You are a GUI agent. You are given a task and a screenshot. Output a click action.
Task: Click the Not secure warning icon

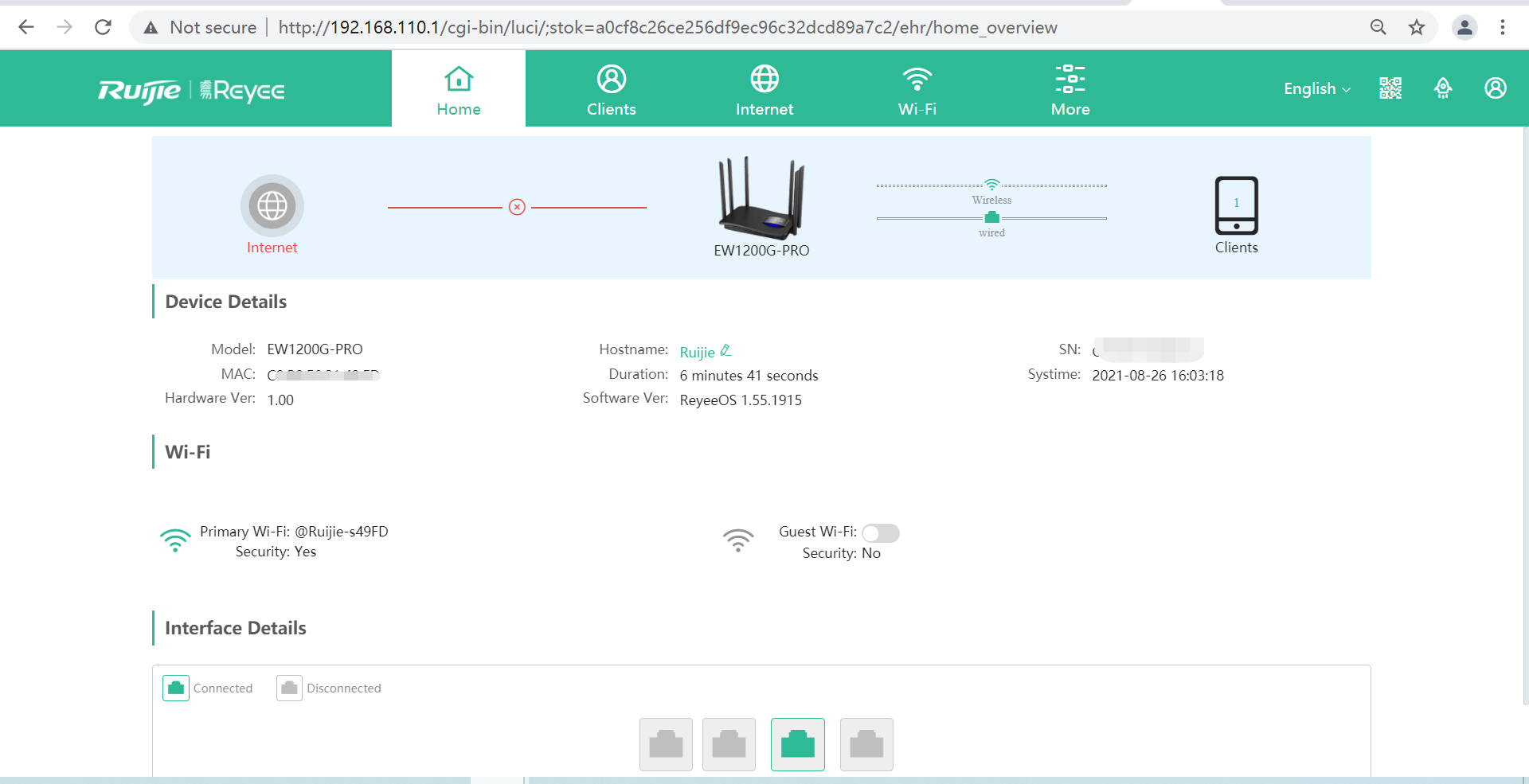151,28
